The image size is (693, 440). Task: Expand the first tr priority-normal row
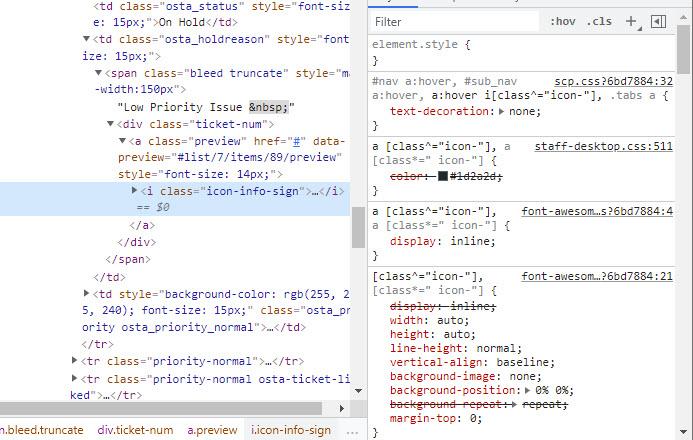coord(74,360)
